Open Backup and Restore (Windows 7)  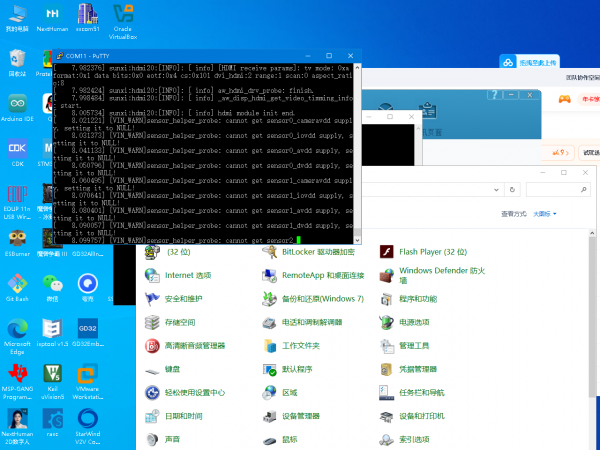322,298
